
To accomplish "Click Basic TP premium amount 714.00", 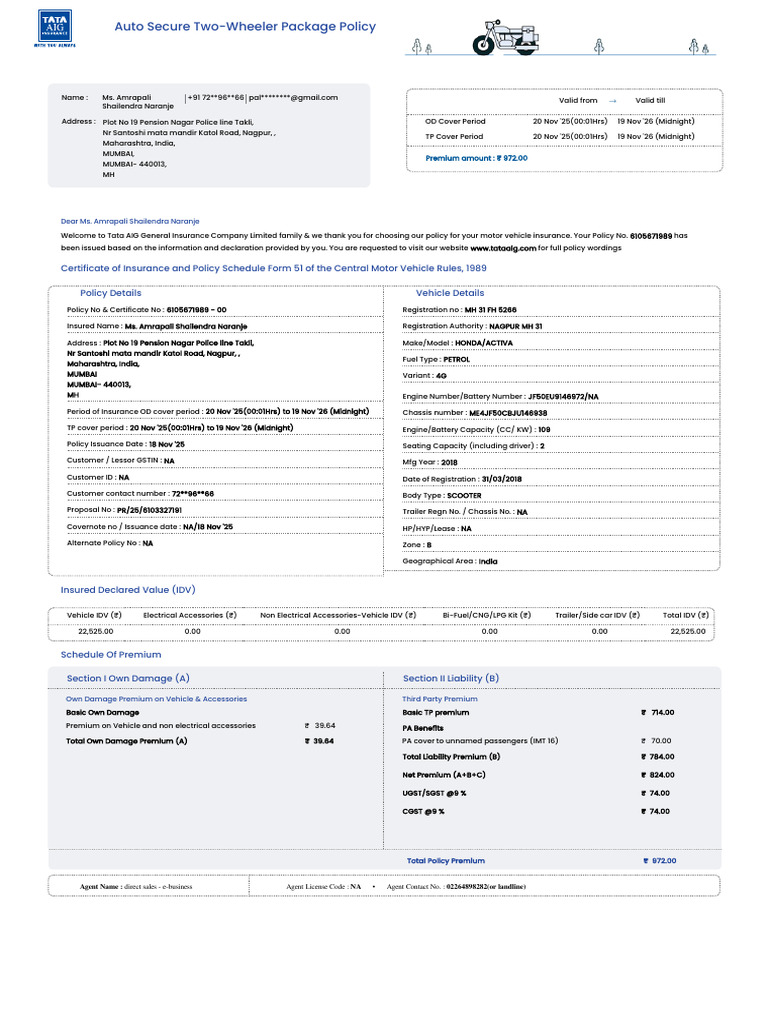I will (658, 712).
